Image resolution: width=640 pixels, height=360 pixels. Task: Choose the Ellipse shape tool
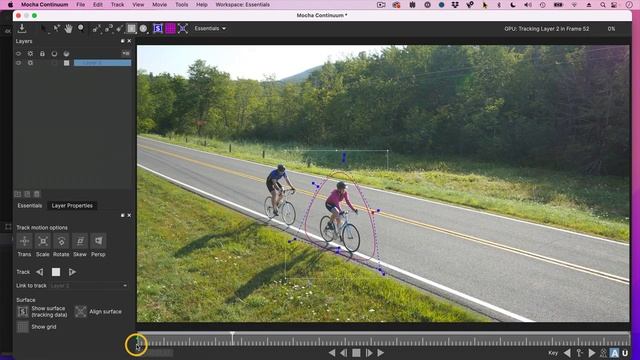click(x=143, y=29)
